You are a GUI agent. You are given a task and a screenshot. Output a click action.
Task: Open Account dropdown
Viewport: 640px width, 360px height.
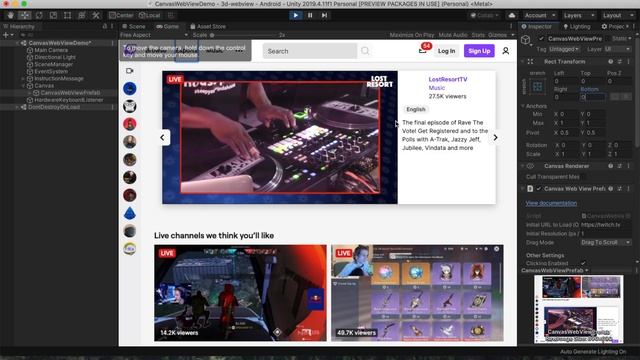540,15
